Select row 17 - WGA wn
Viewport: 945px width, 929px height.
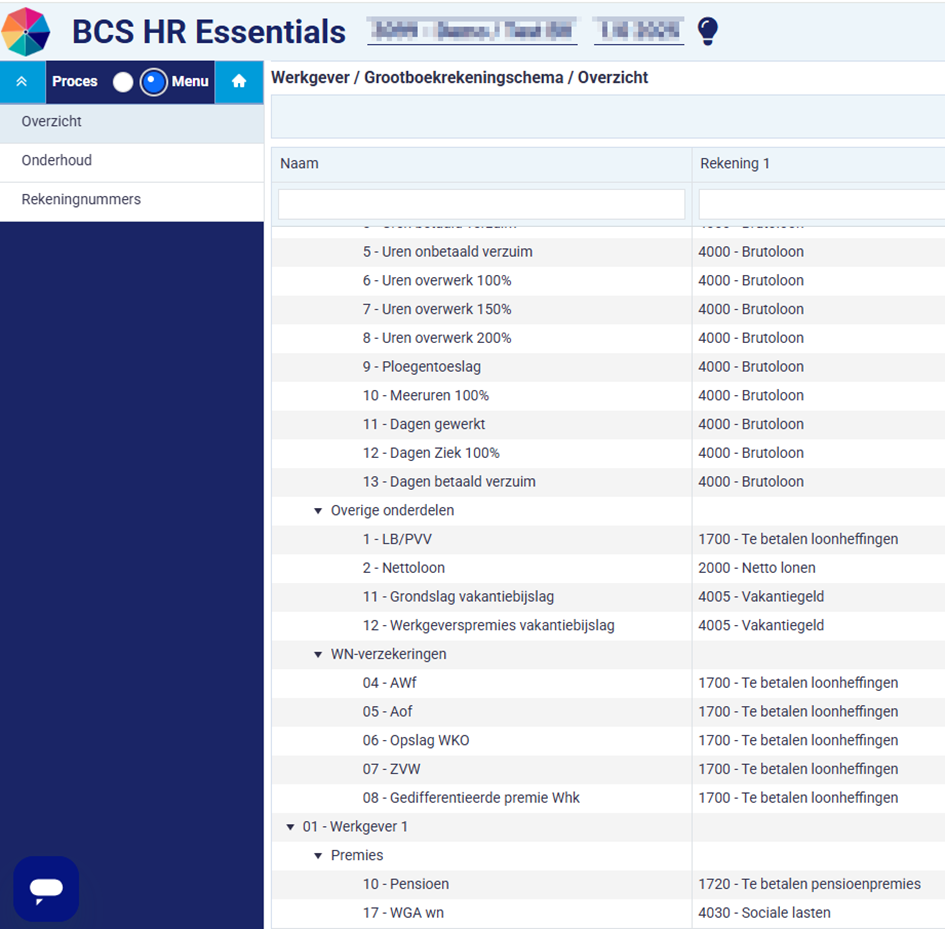click(x=608, y=913)
